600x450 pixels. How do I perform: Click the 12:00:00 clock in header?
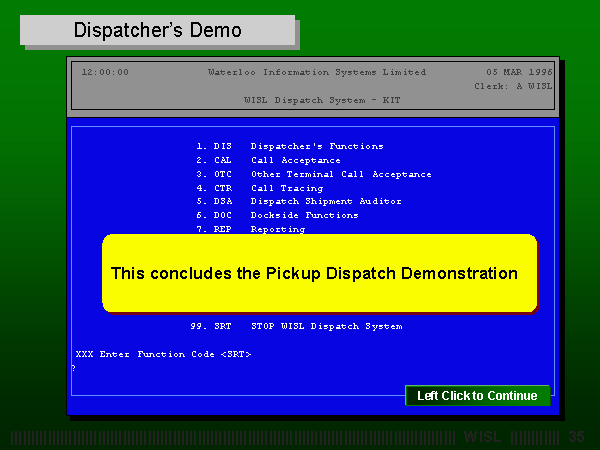click(x=105, y=72)
